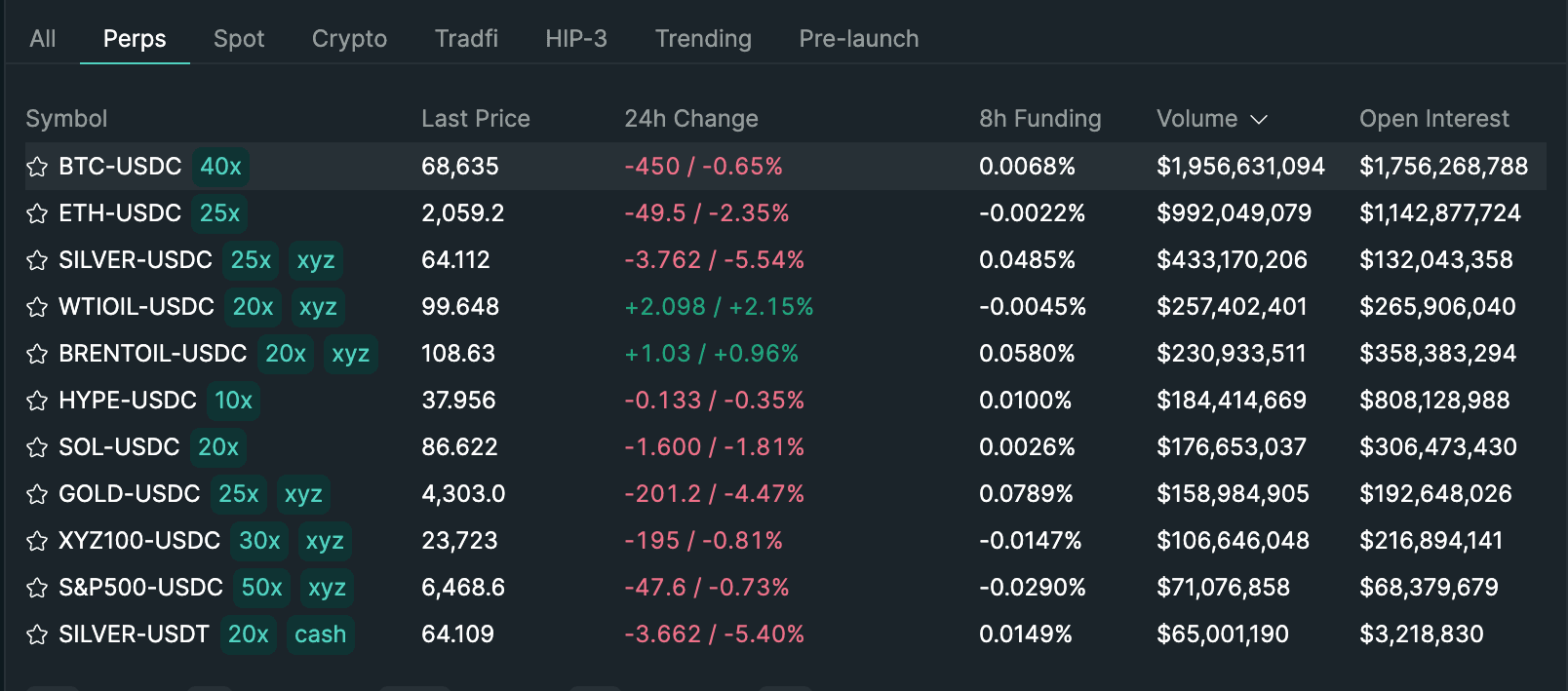Favorite BTC-USDC with its star icon
This screenshot has width=1568, height=691.
pos(37,167)
